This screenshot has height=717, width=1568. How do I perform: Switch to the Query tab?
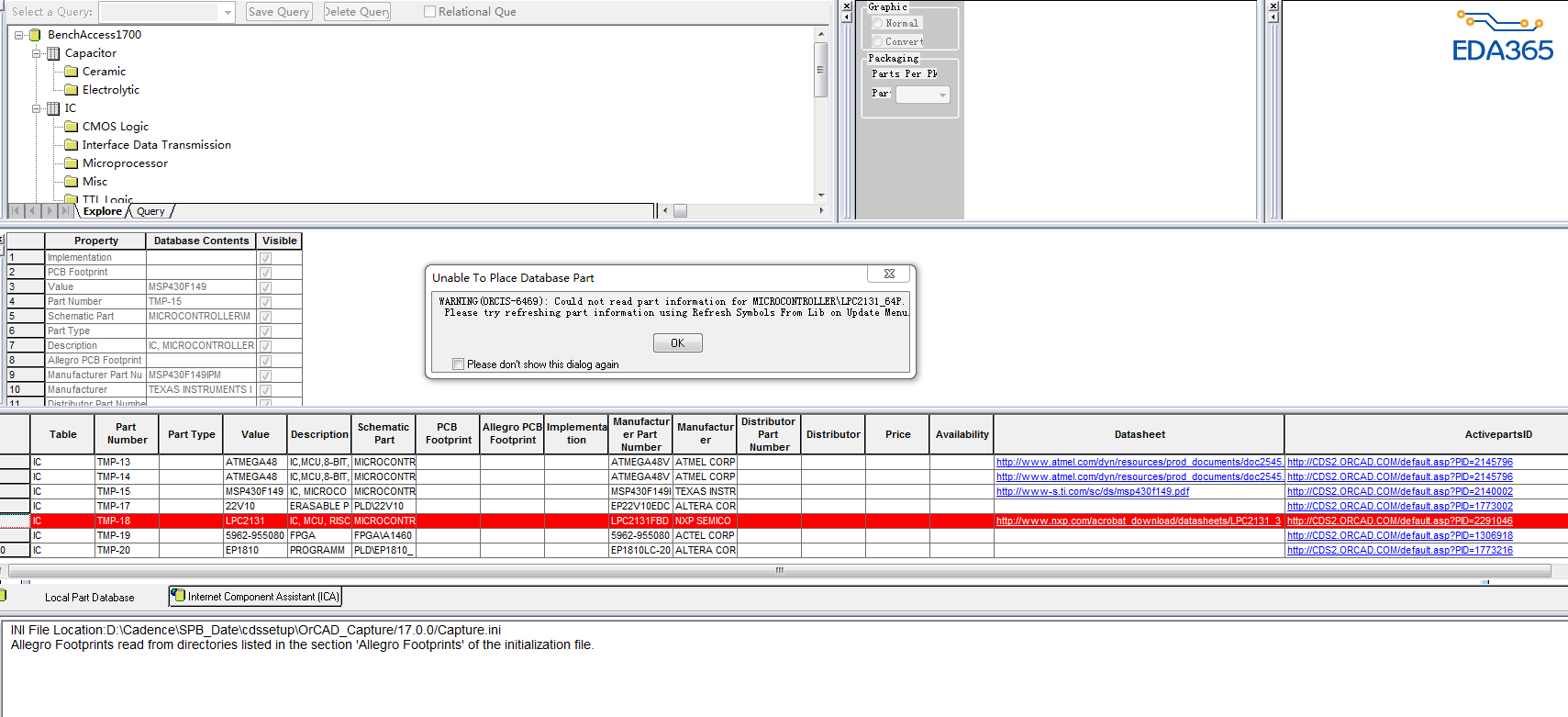point(151,211)
